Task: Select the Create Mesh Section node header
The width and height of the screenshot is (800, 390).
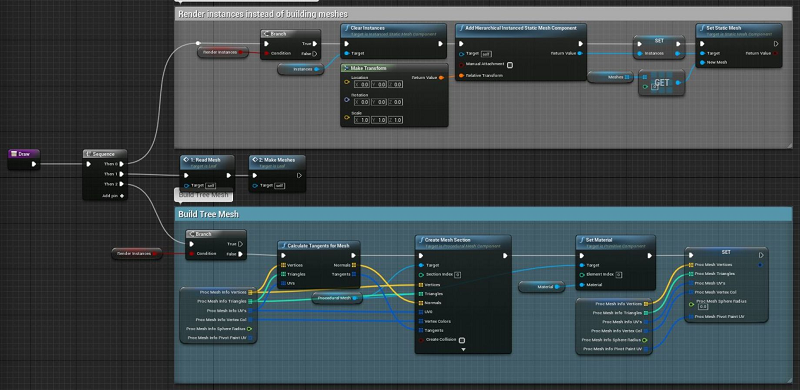Action: [x=463, y=241]
